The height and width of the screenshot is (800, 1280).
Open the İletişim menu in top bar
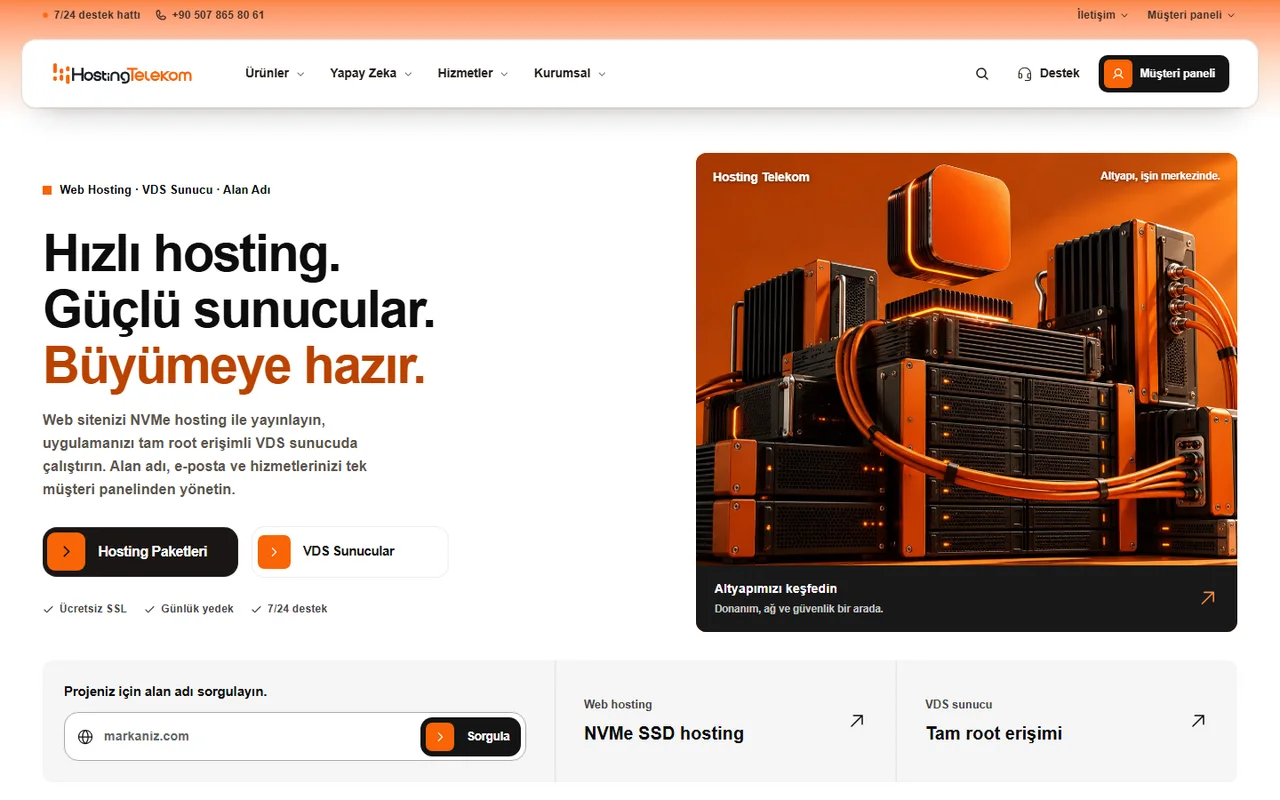pyautogui.click(x=1102, y=15)
